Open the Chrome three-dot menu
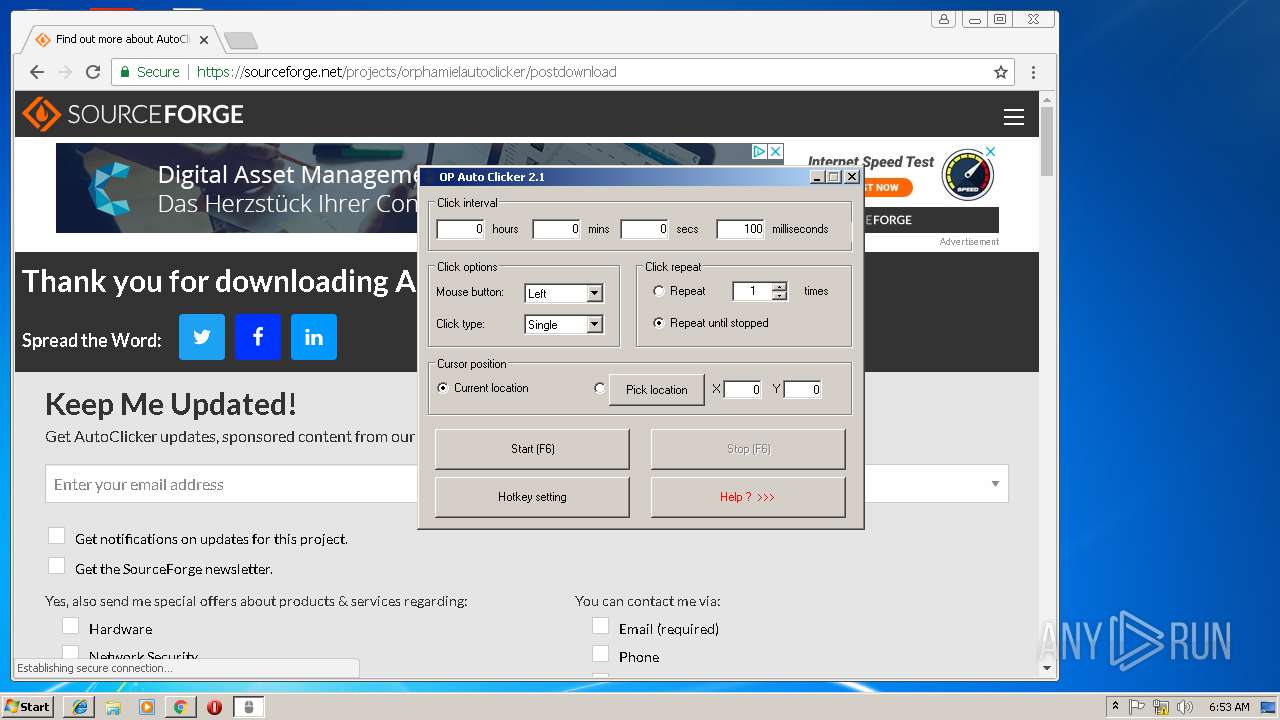Screen dimensions: 1280x720 (x=1033, y=72)
